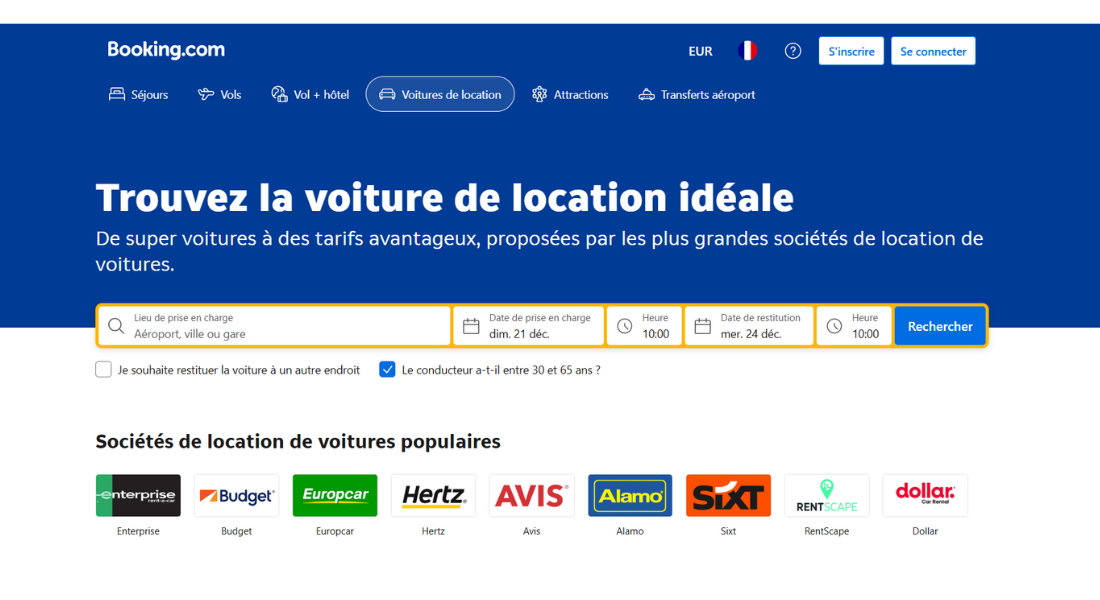Click the Lieu de prise en charge input
The width and height of the screenshot is (1100, 600).
[x=274, y=326]
